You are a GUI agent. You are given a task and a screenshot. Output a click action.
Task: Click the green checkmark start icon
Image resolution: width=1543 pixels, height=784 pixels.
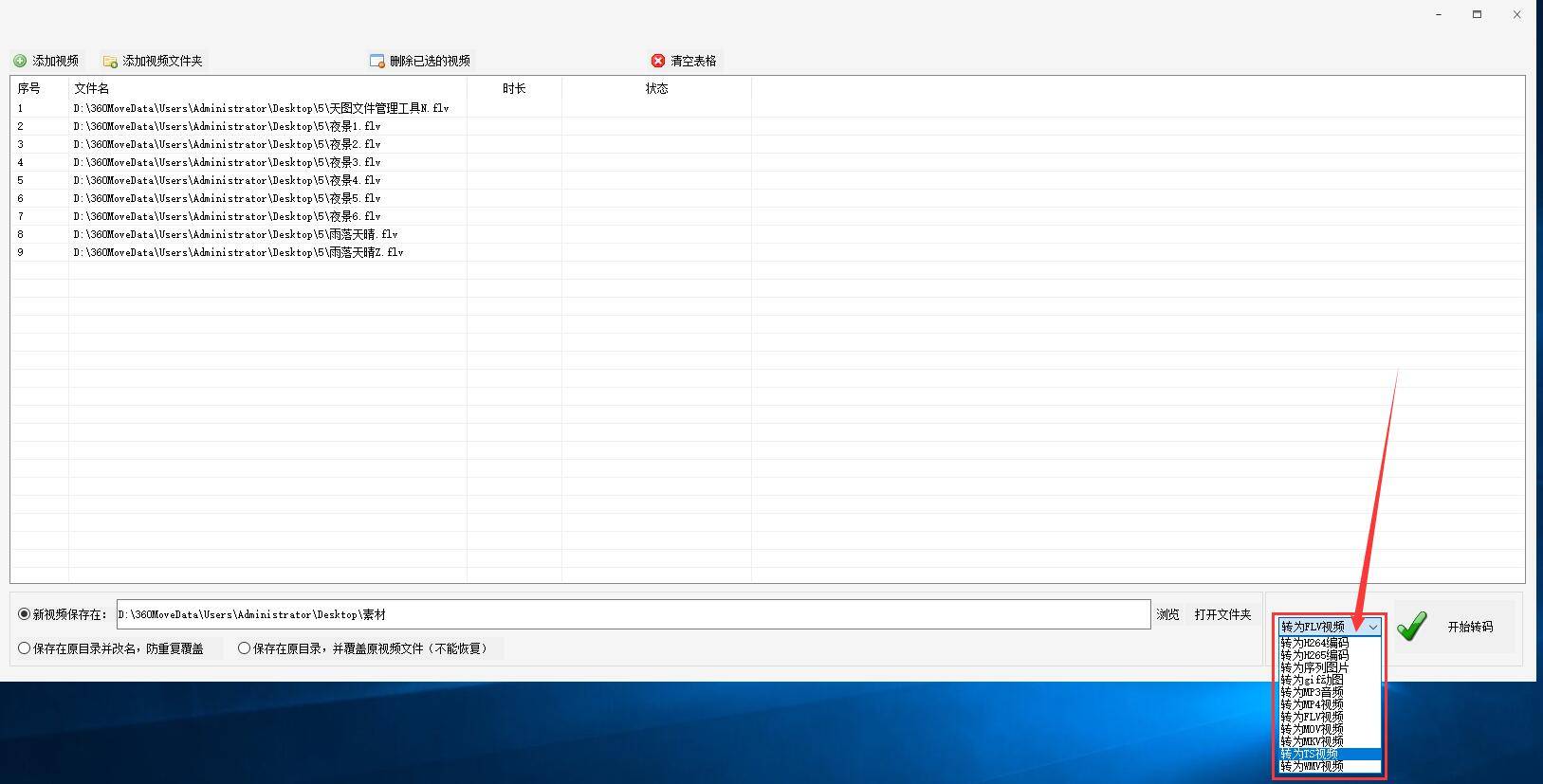[x=1411, y=626]
